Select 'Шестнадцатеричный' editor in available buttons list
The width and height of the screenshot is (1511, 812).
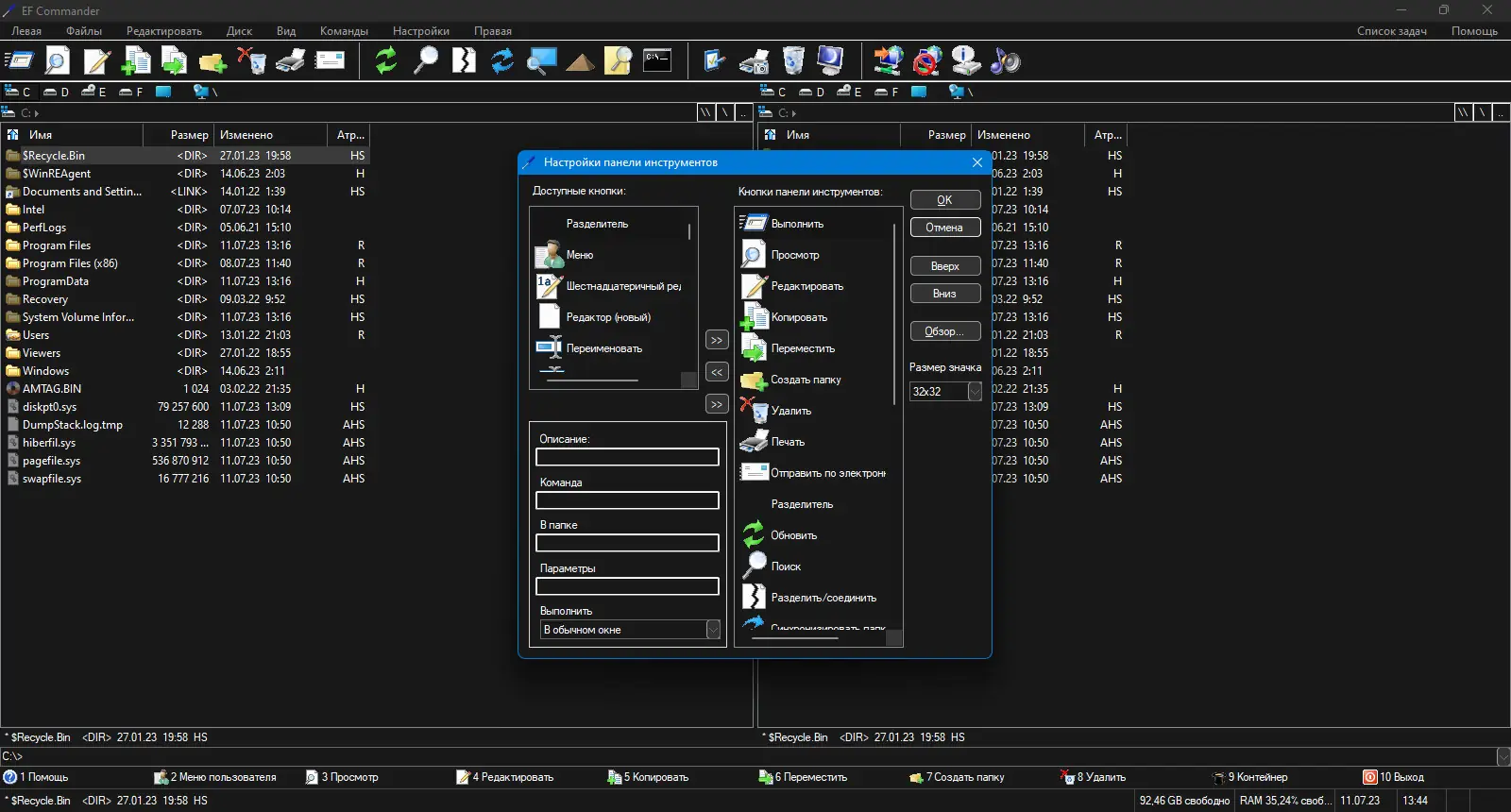[x=622, y=286]
